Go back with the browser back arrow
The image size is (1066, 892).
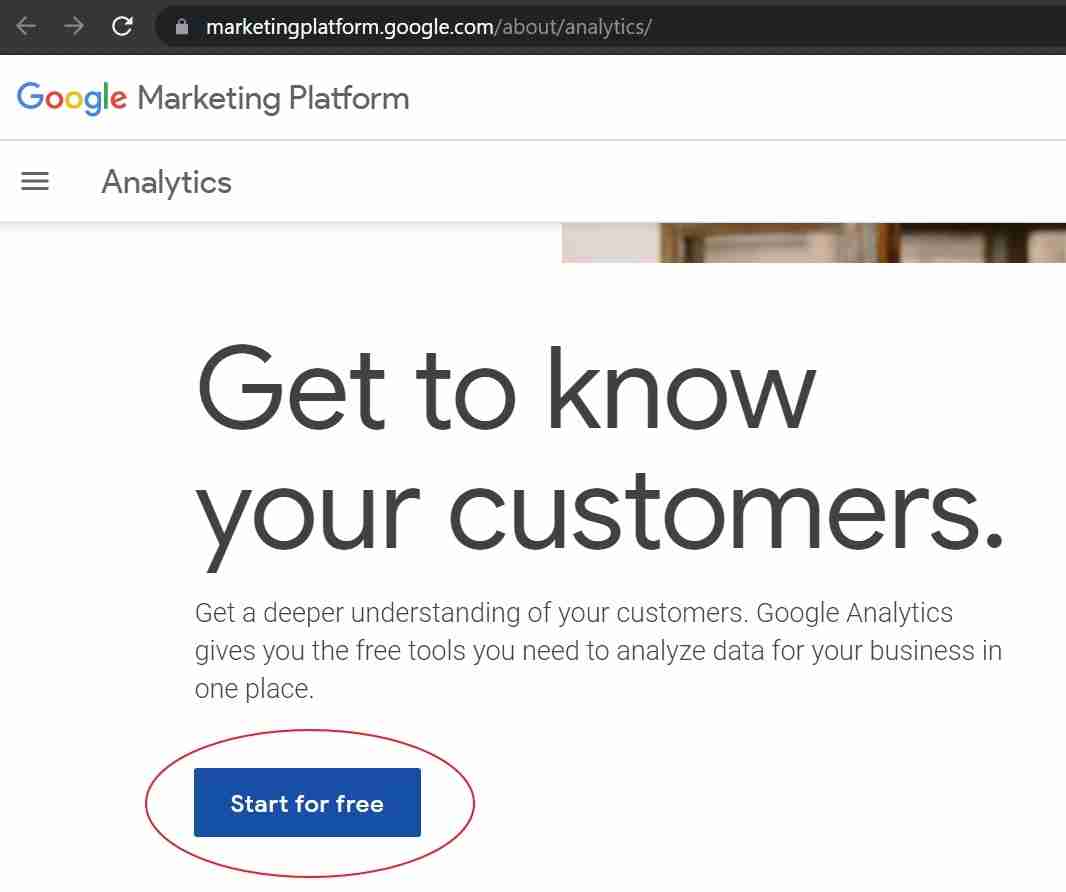tap(26, 27)
